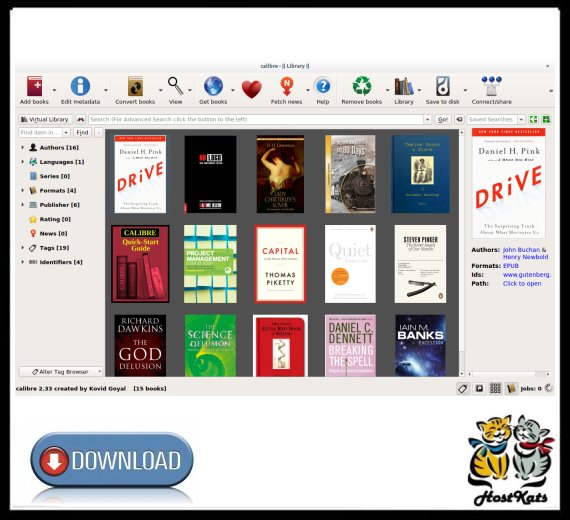Click the Add books icon

point(34,86)
